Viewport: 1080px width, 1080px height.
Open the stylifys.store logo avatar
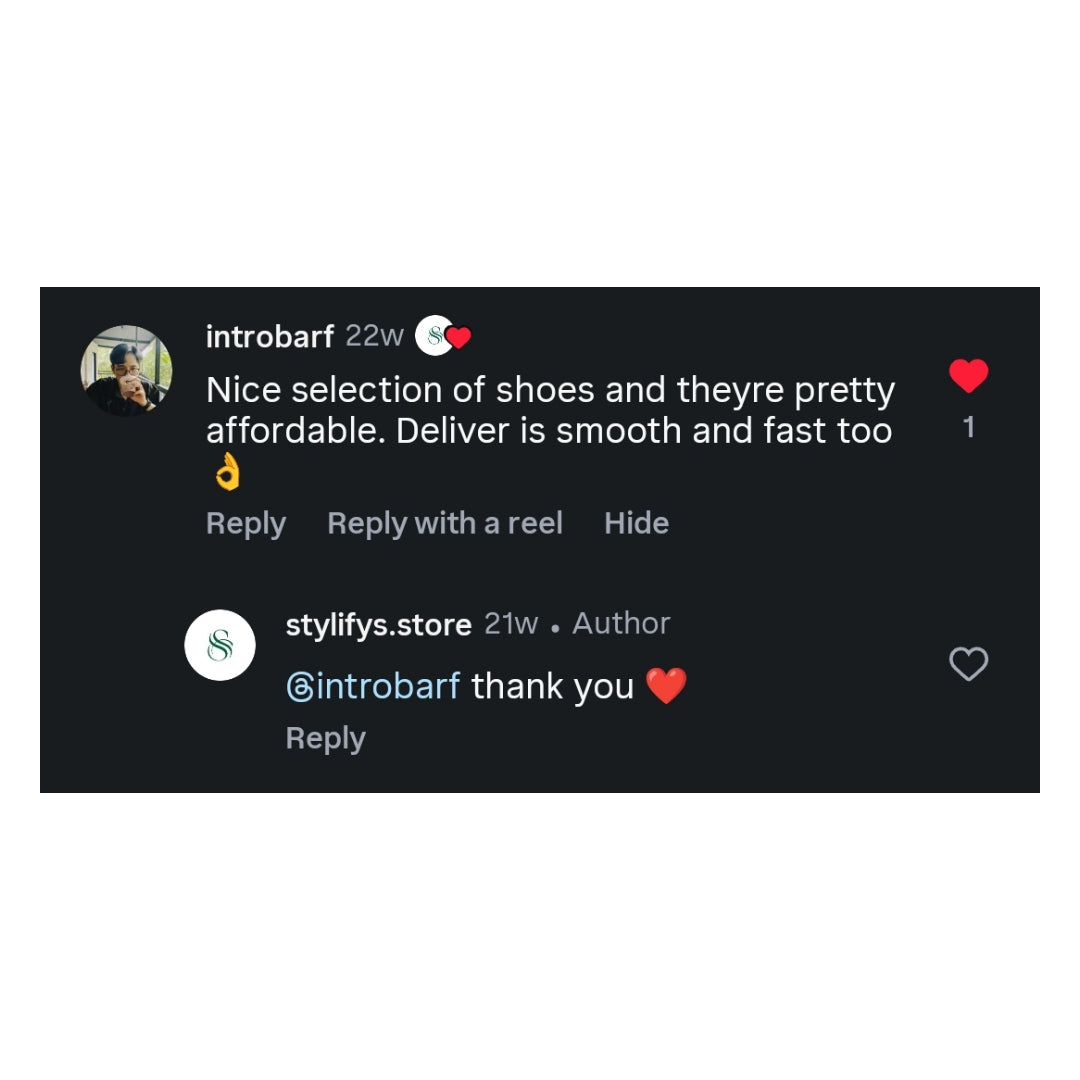click(220, 645)
